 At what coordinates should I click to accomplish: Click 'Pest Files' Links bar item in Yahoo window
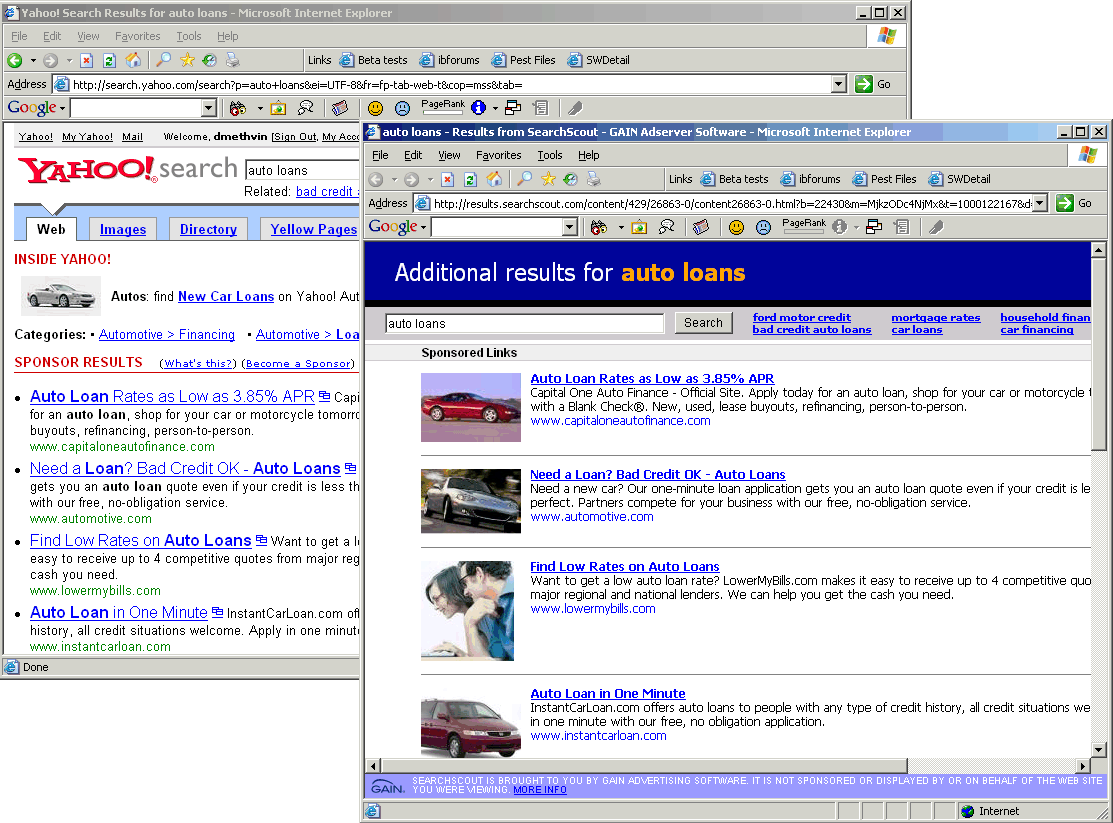(x=524, y=60)
